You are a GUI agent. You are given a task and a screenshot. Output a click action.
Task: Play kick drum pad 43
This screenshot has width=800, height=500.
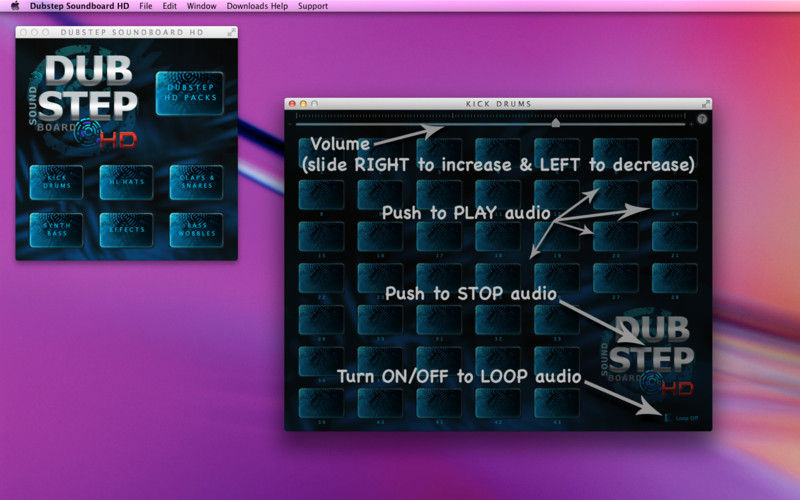pos(557,404)
